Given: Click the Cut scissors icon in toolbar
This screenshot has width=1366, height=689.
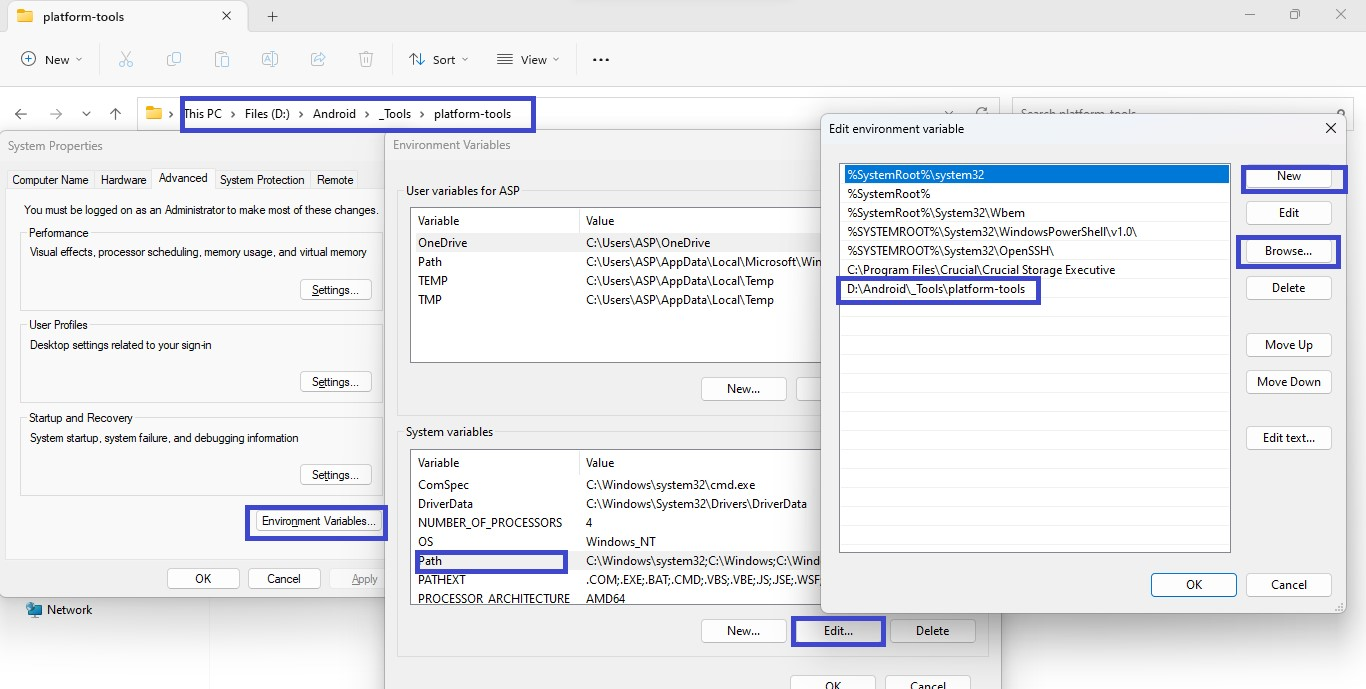Looking at the screenshot, I should pyautogui.click(x=126, y=60).
